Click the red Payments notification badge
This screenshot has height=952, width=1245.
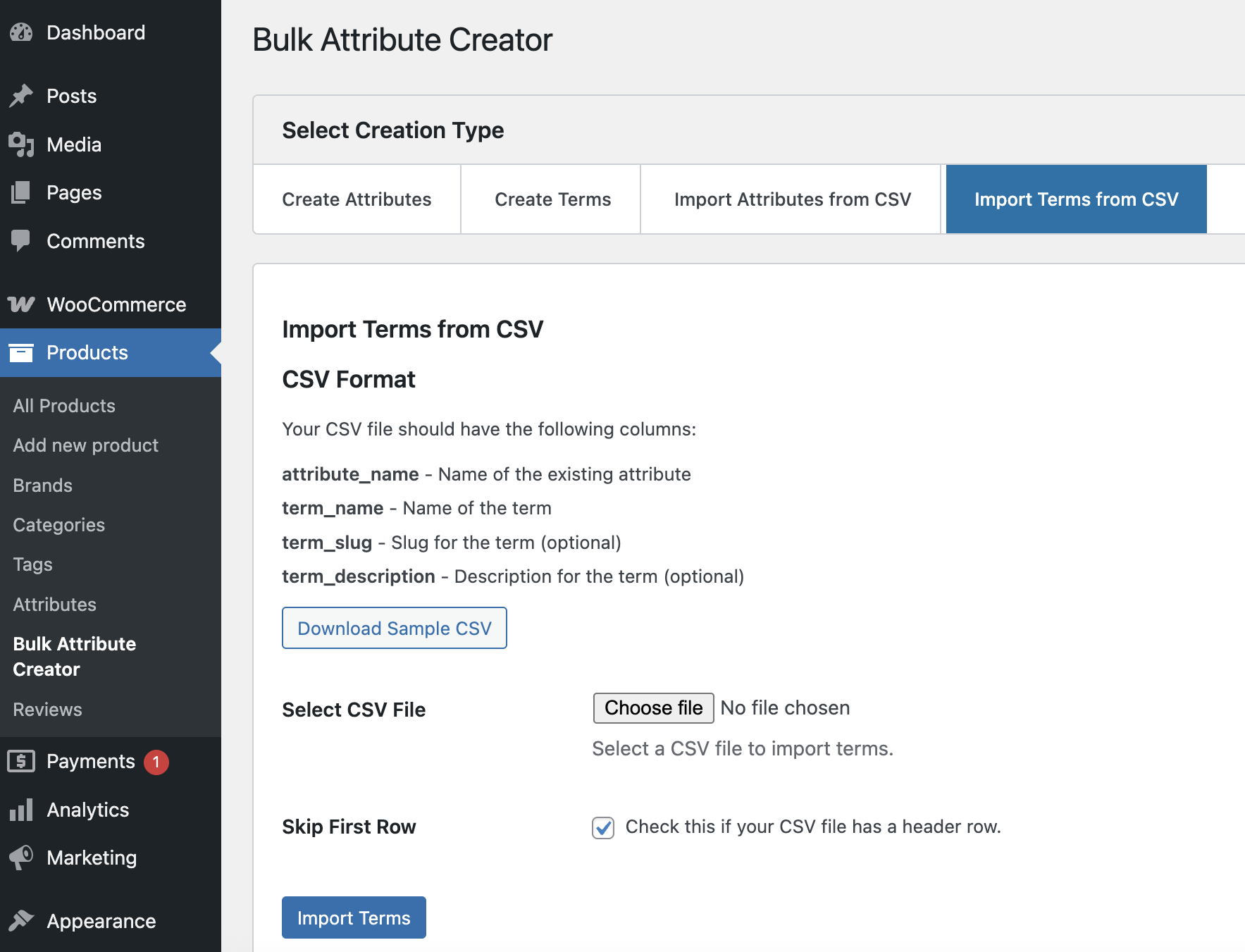point(156,762)
